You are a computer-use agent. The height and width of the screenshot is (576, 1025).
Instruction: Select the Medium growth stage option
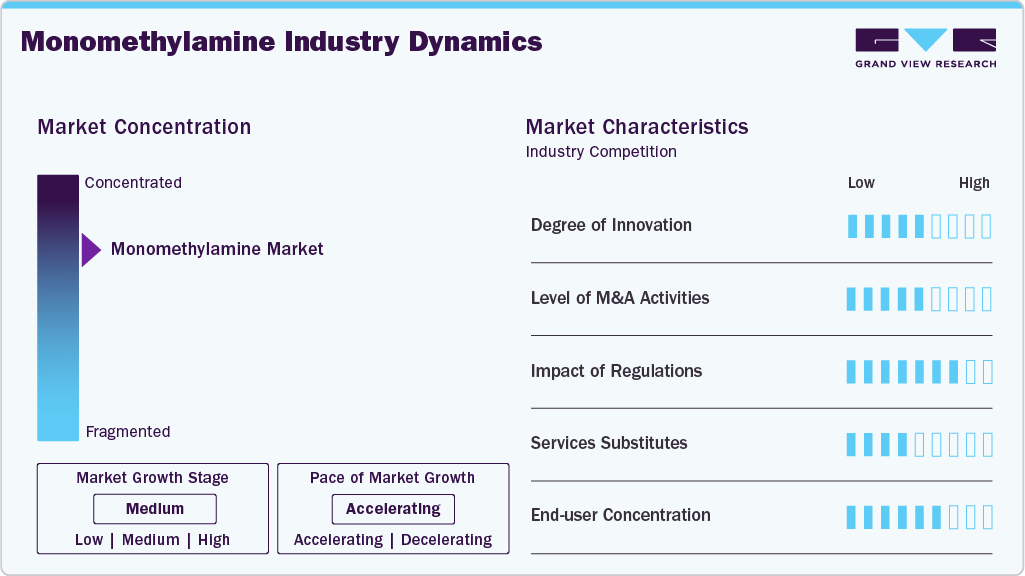(155, 508)
